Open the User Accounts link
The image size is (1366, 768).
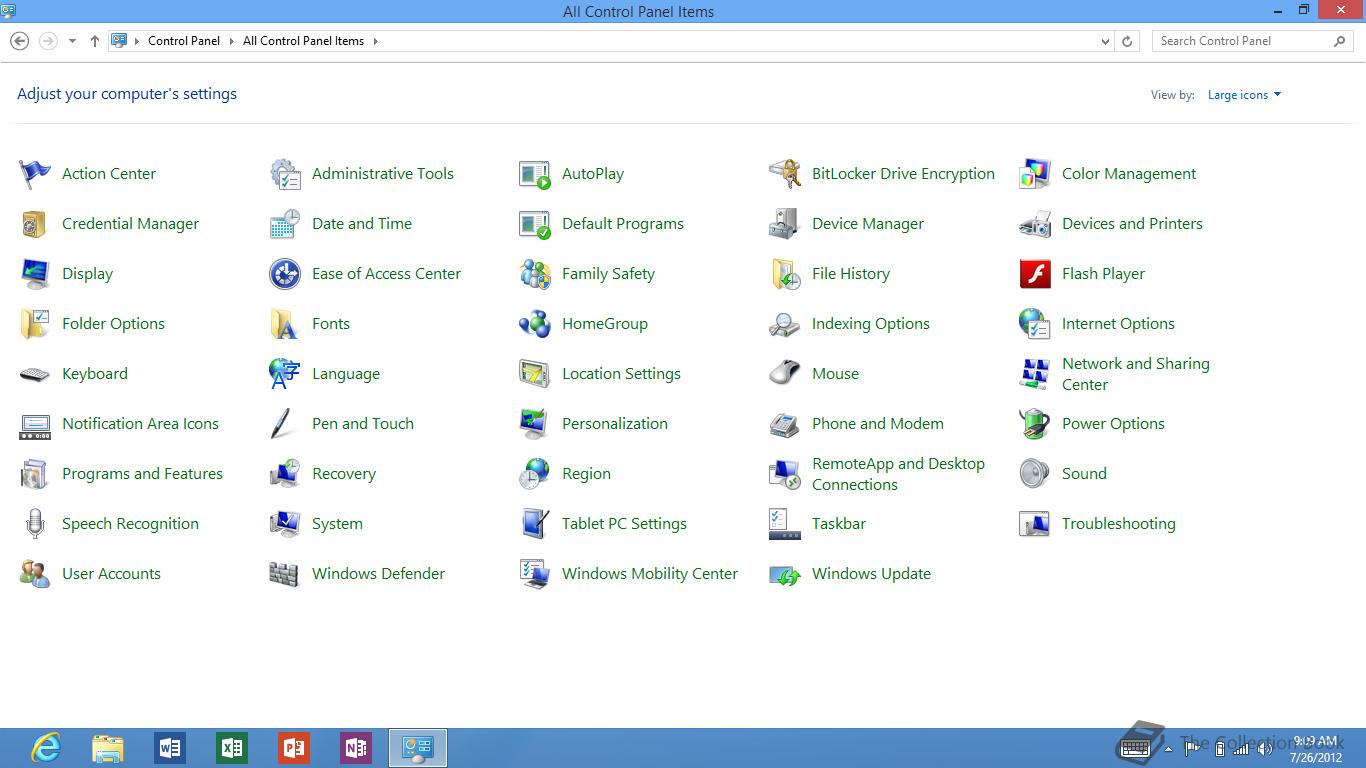111,574
